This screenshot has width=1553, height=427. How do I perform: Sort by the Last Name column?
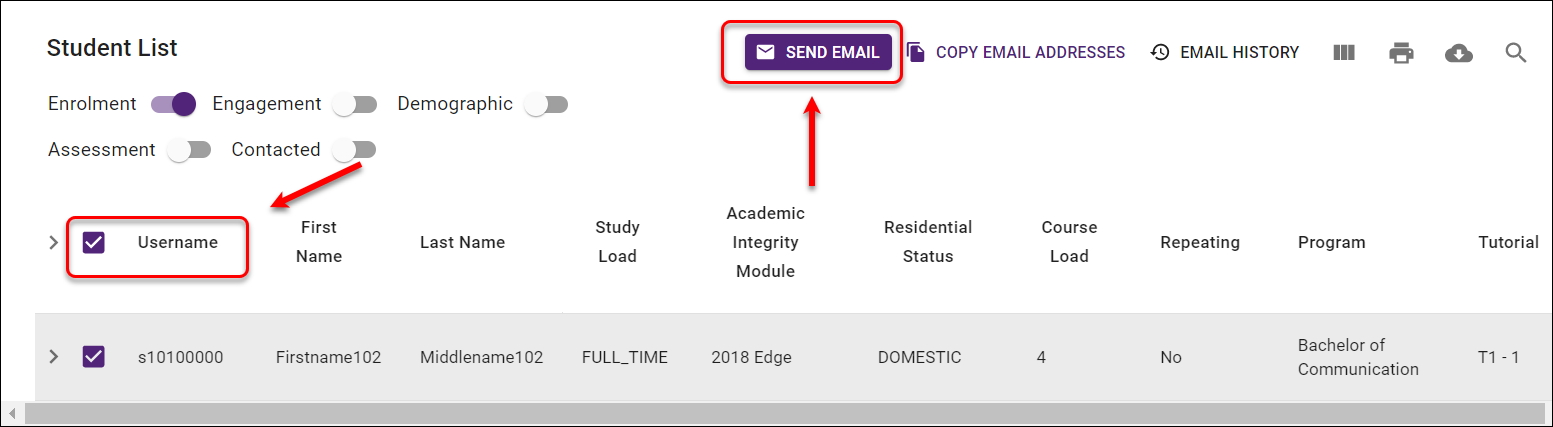click(x=462, y=242)
